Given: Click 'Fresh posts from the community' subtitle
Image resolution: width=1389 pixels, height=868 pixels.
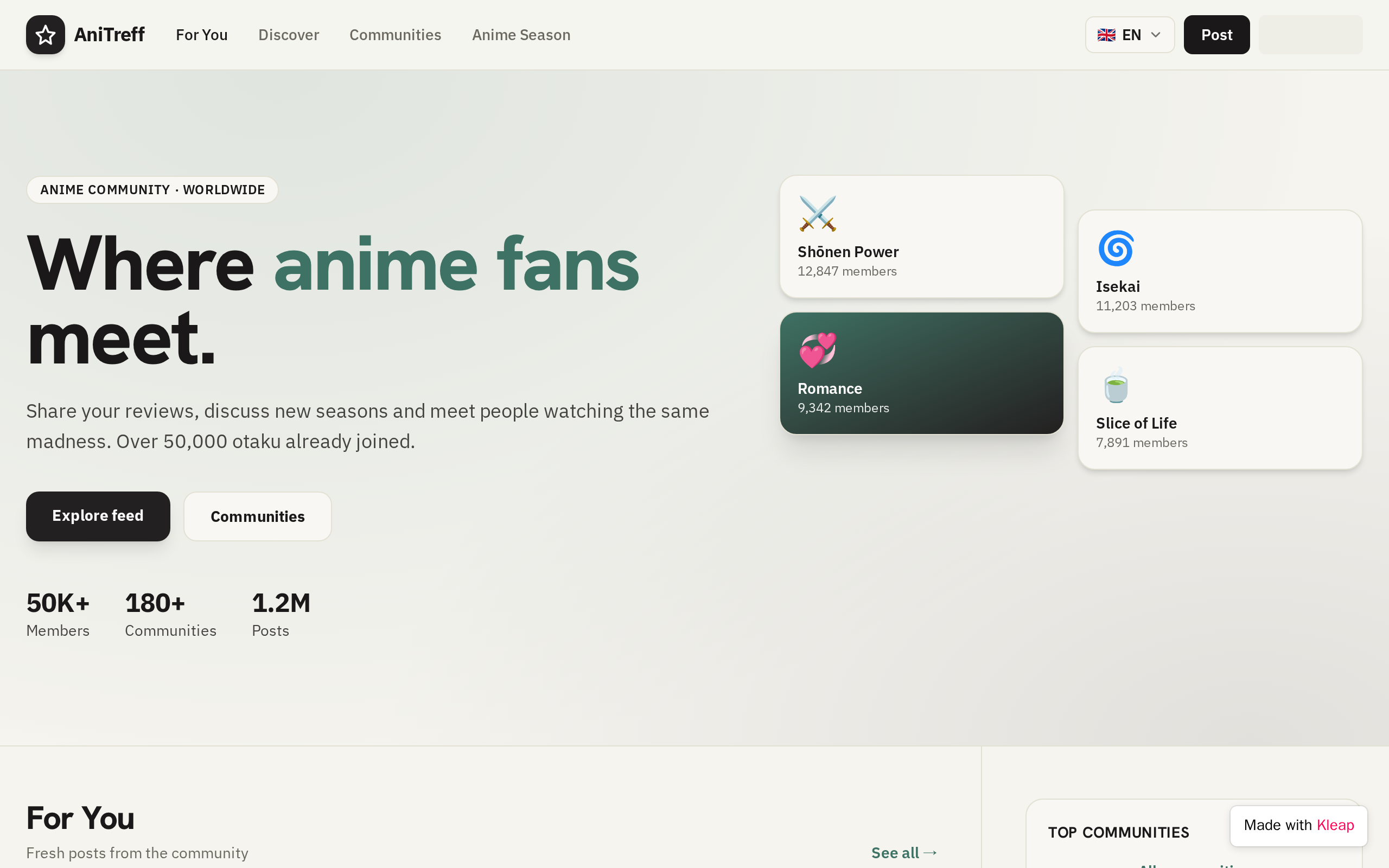Looking at the screenshot, I should point(137,853).
